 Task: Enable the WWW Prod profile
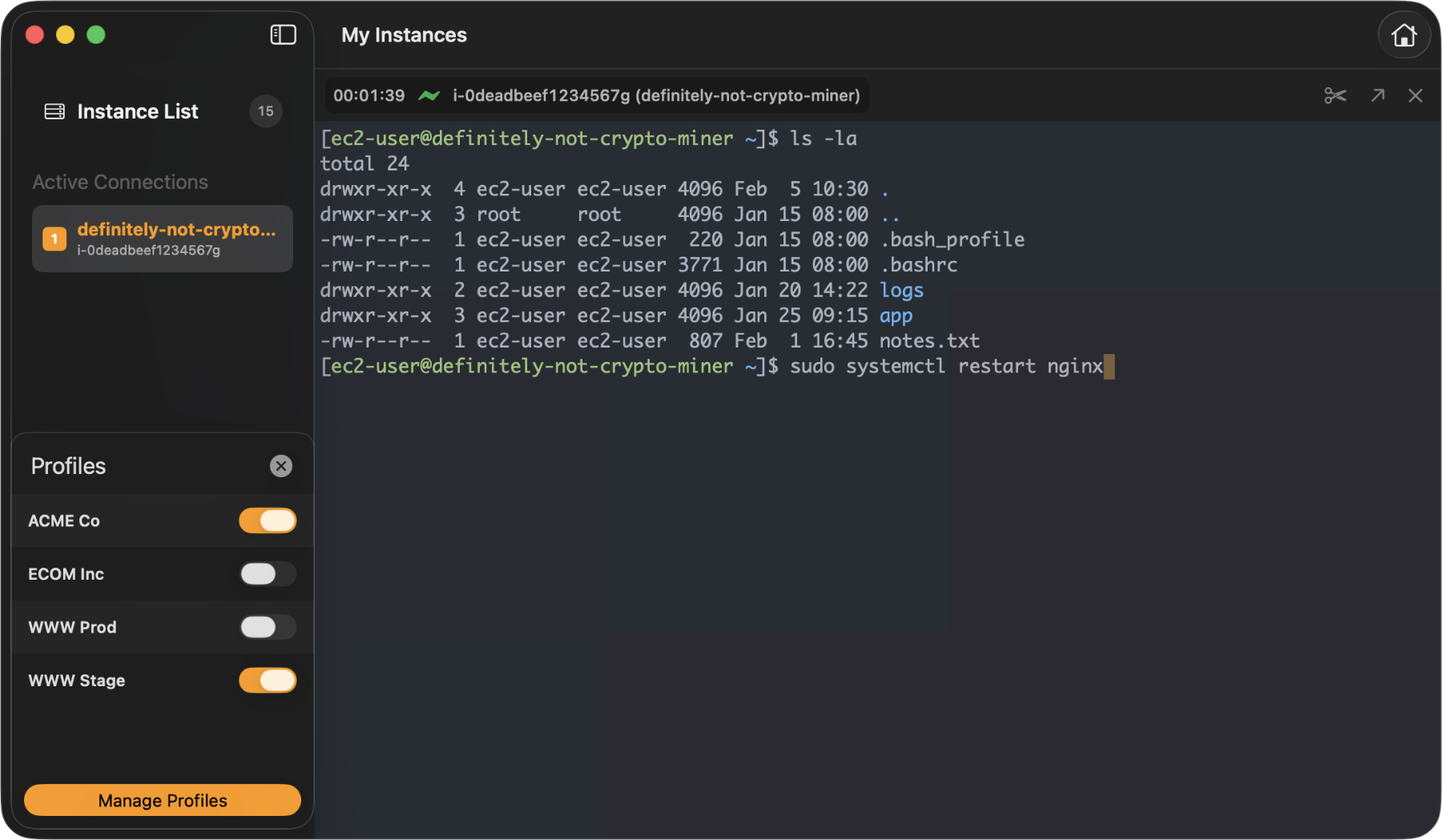(x=268, y=627)
